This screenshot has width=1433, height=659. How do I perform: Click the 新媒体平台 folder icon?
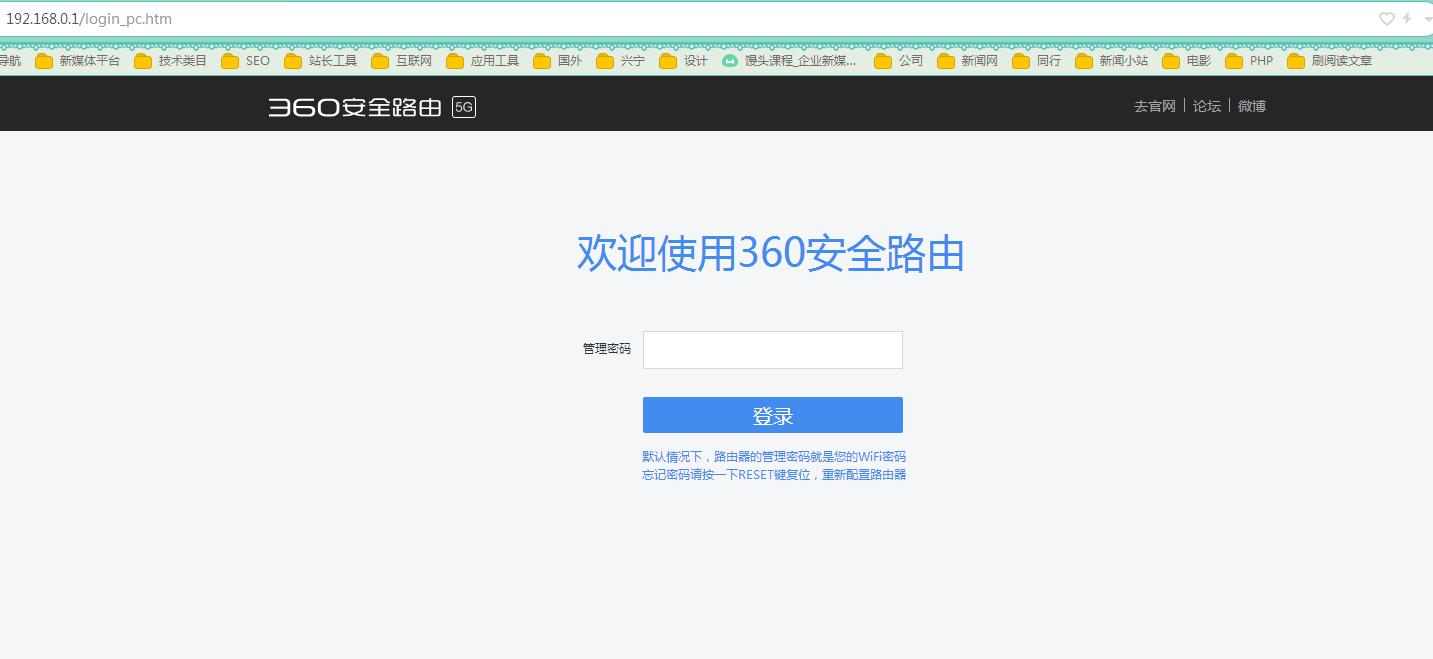(x=43, y=60)
